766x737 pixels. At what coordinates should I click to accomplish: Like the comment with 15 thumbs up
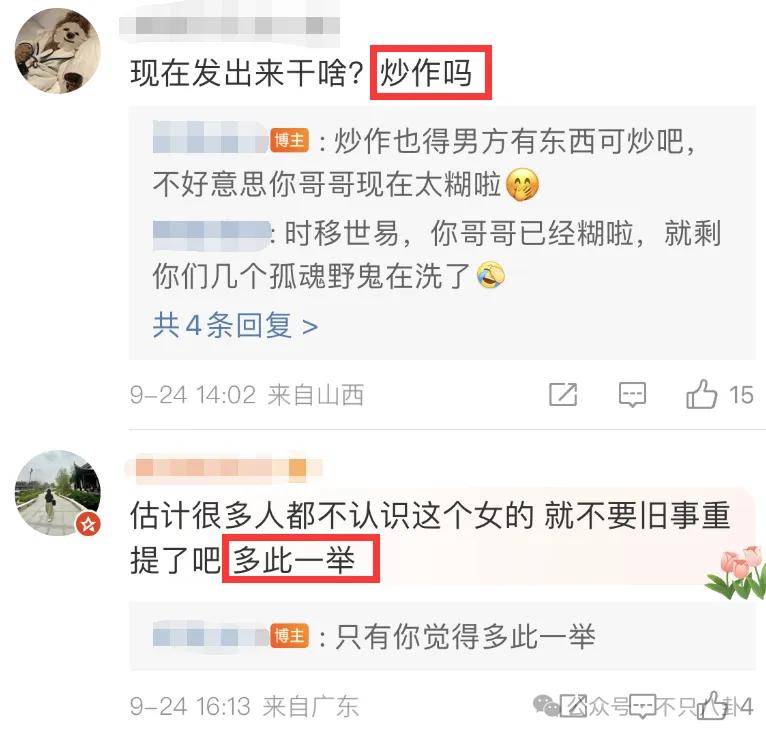702,394
